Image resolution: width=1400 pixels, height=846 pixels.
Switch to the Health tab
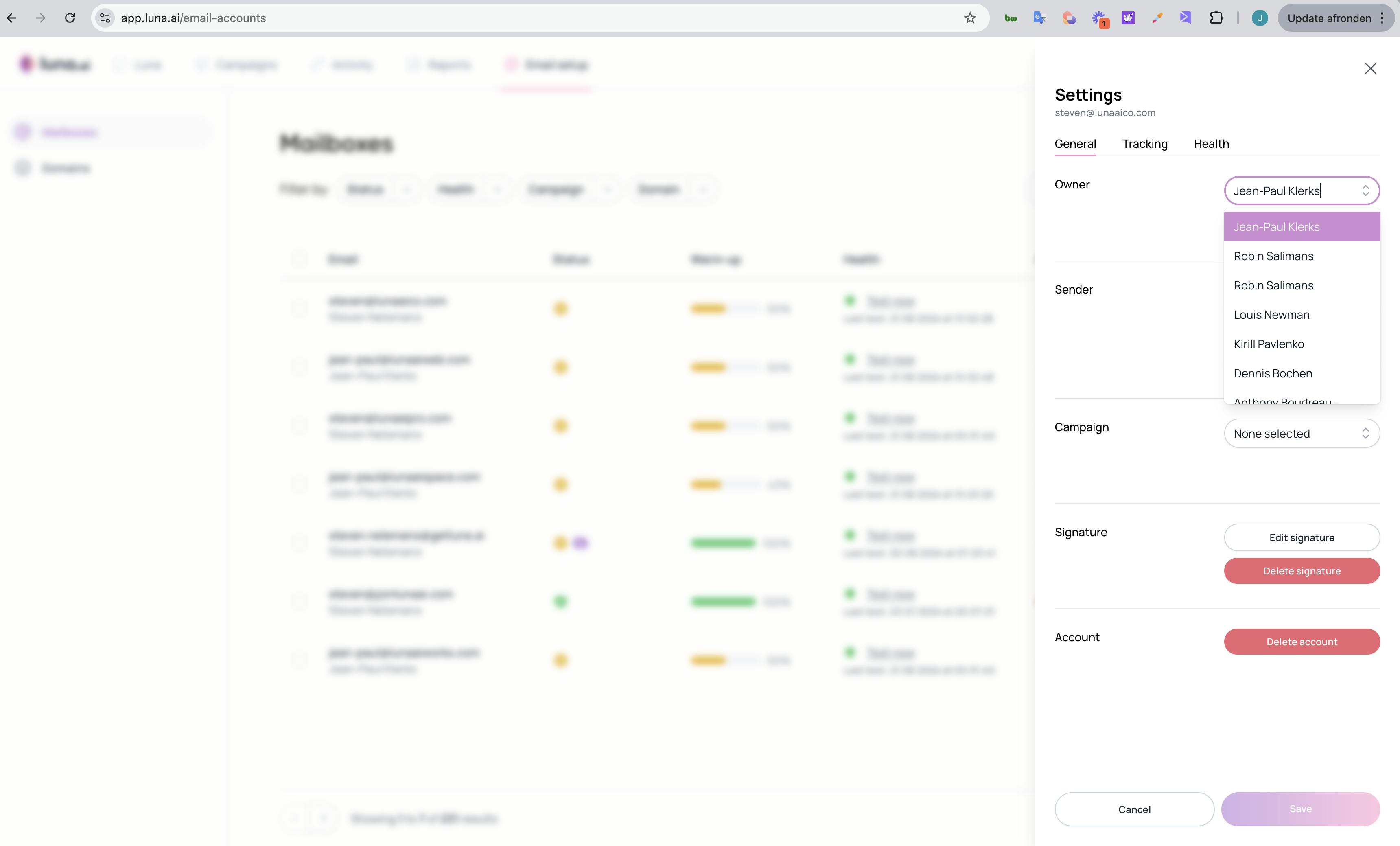click(1211, 144)
